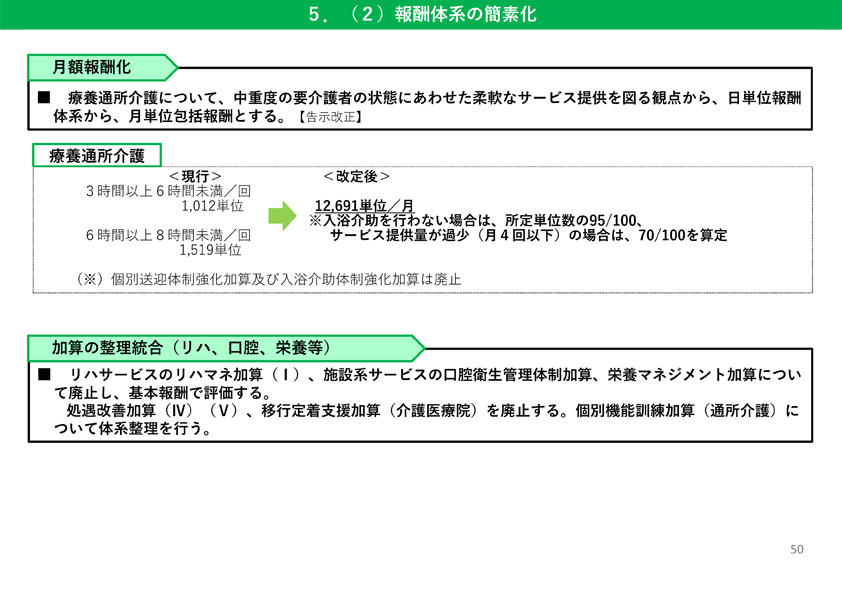Click the black square bullet before 療養通所介護

click(44, 97)
